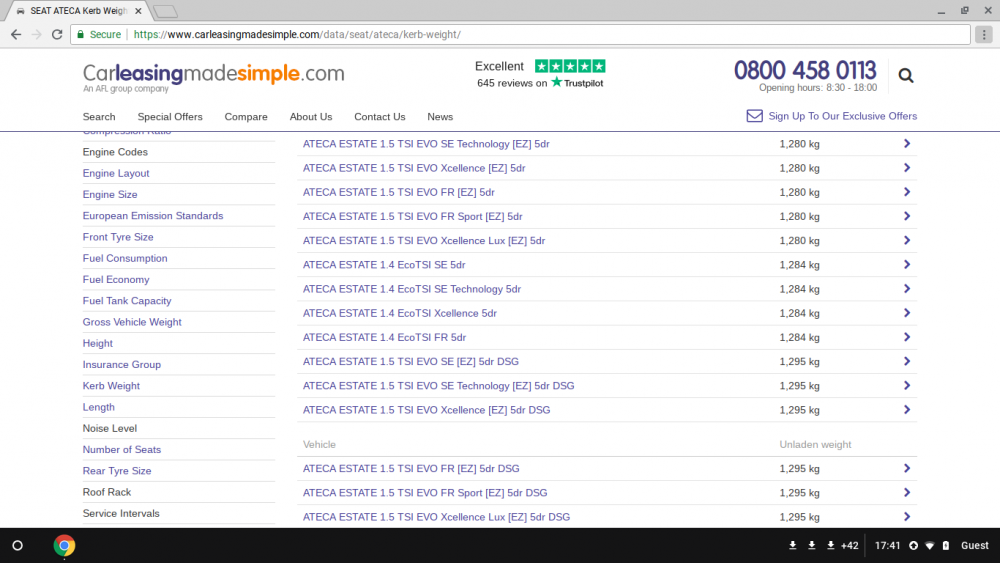Open Insurance Group sidebar link
Screen dimensions: 1000x563
point(122,365)
